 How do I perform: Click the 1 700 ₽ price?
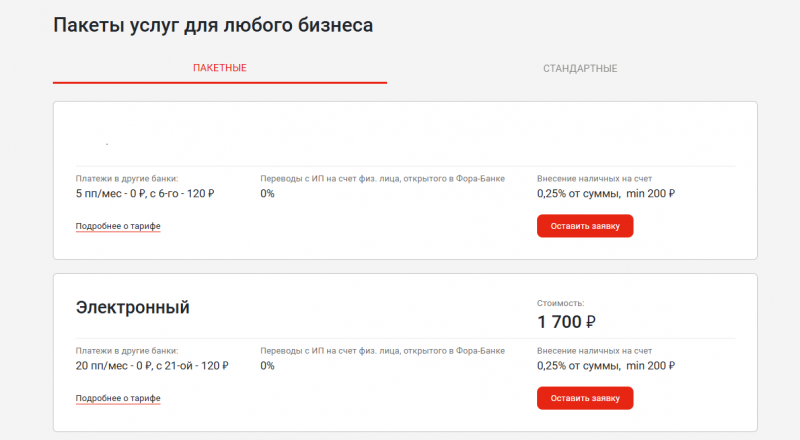(566, 322)
